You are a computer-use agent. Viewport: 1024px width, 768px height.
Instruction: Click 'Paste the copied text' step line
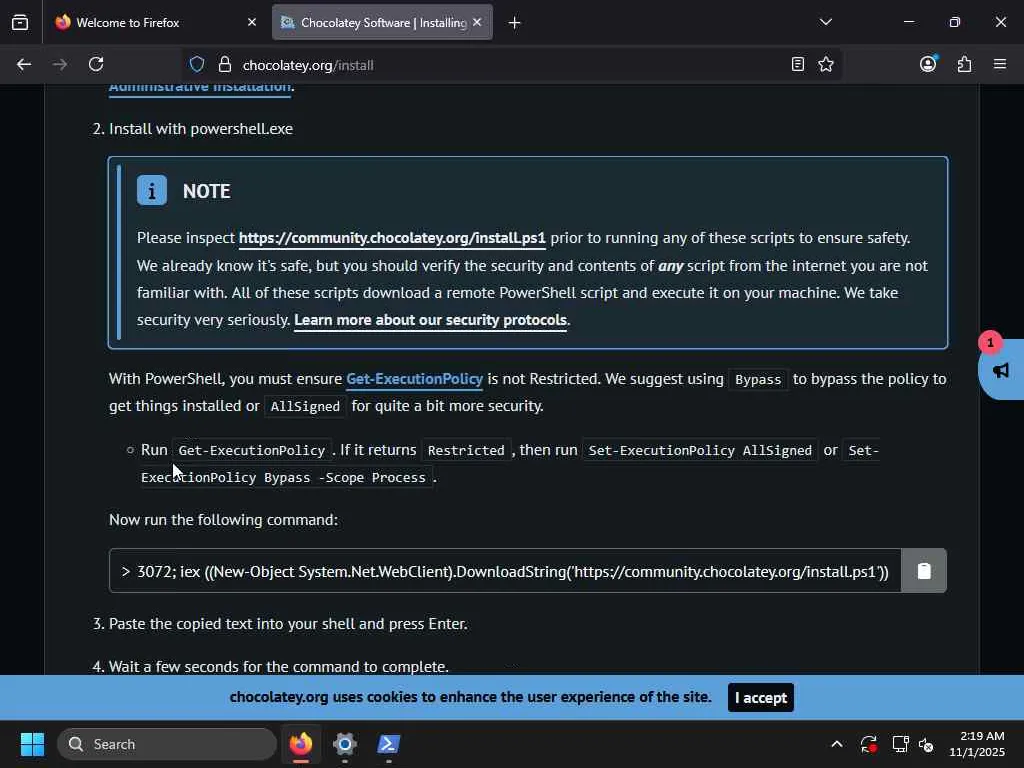[288, 624]
